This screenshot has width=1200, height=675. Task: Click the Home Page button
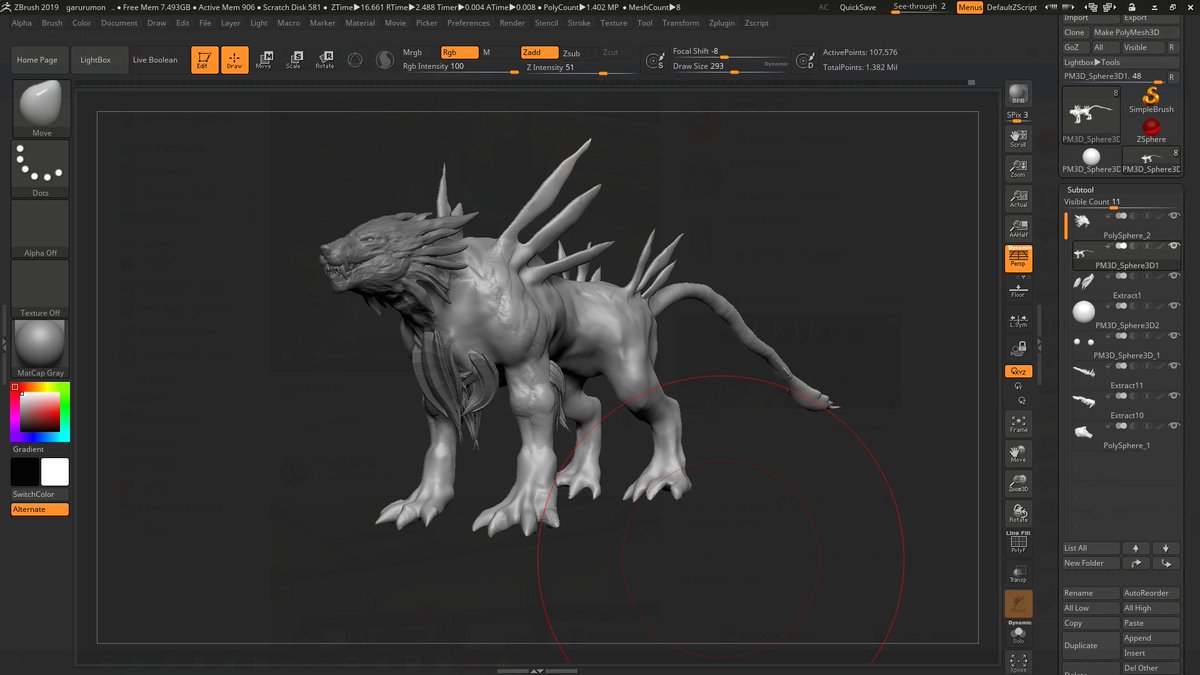tap(37, 60)
